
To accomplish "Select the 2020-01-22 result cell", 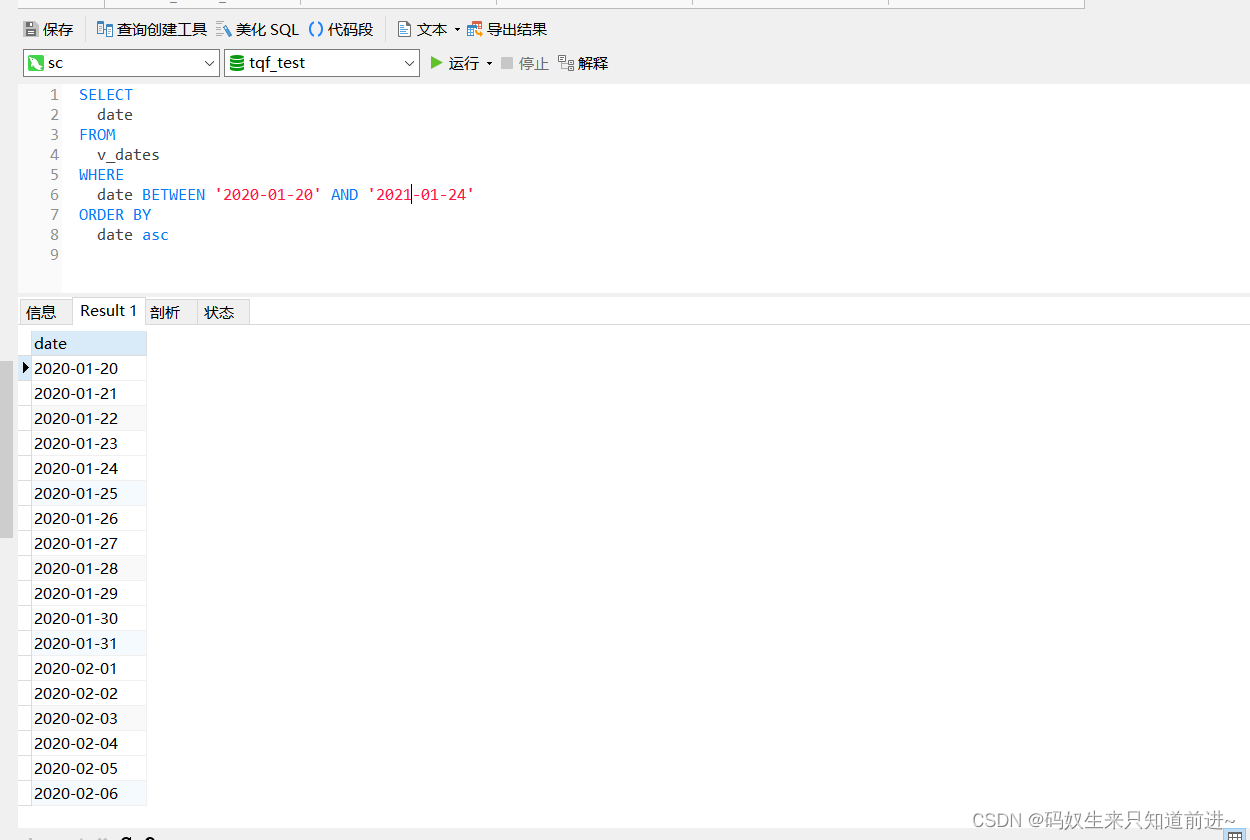I will (89, 418).
